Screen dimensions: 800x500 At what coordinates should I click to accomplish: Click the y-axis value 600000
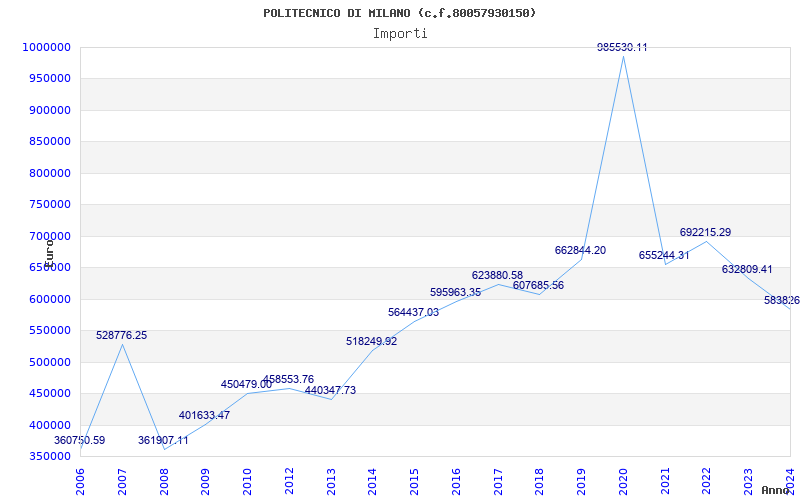tap(49, 299)
